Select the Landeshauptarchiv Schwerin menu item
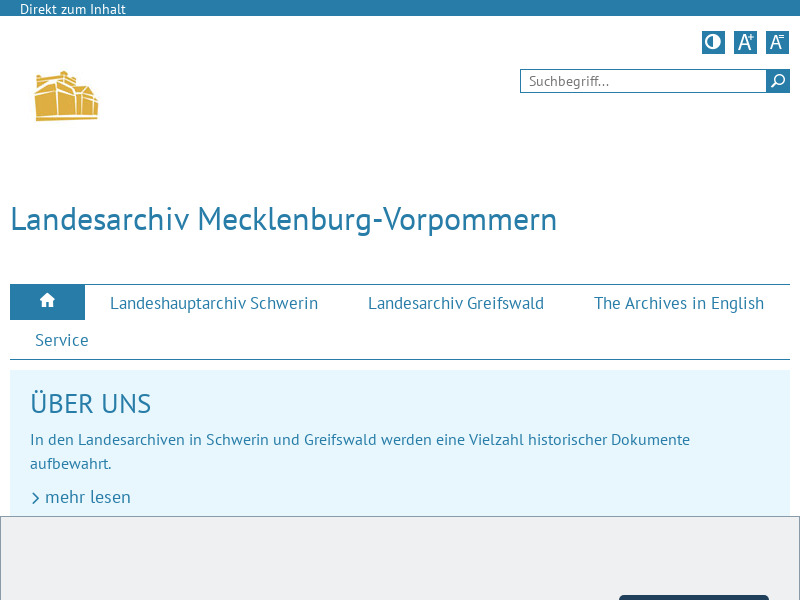The height and width of the screenshot is (600, 800). pyautogui.click(x=214, y=303)
